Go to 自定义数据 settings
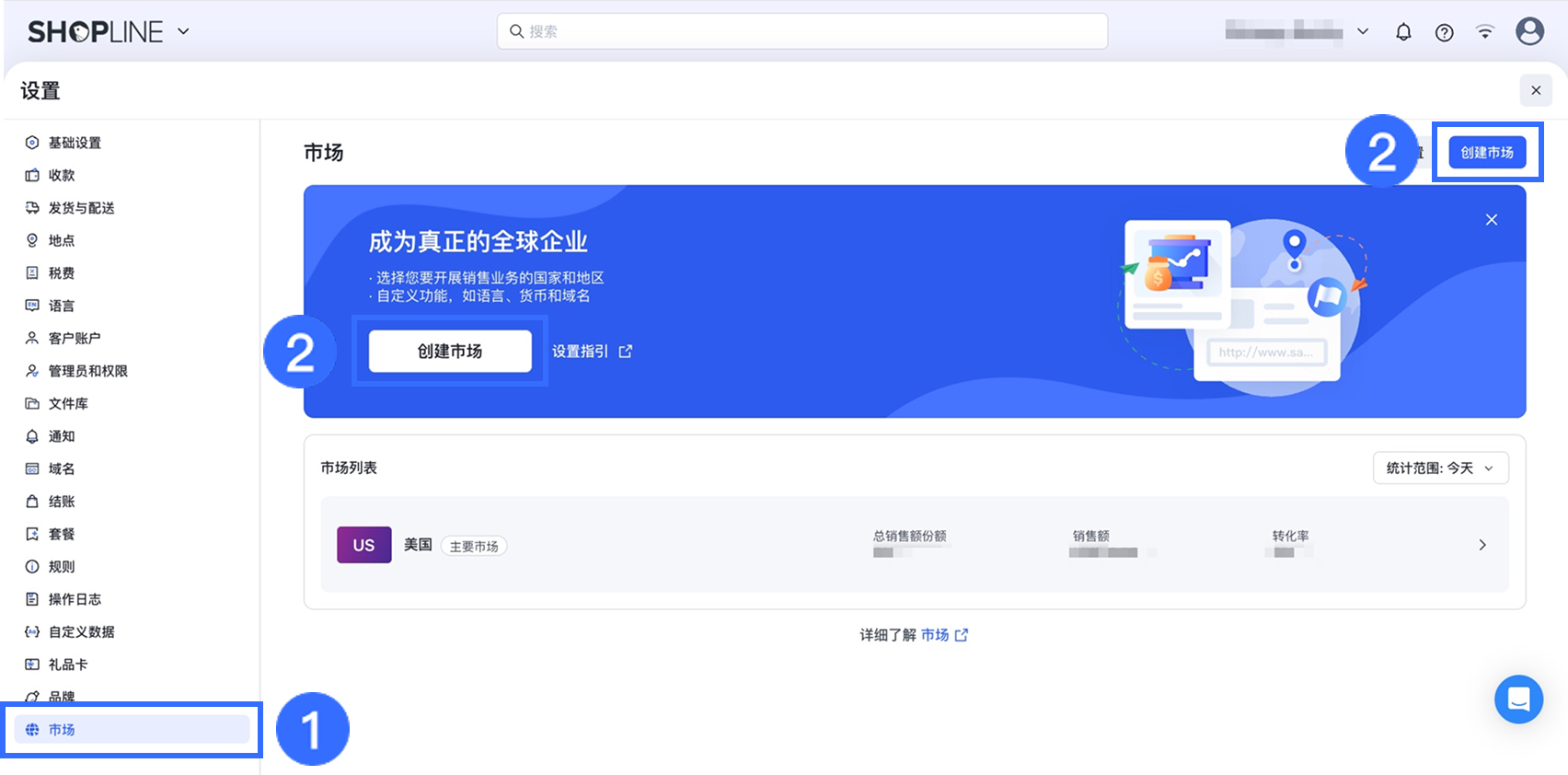1568x775 pixels. click(x=133, y=631)
